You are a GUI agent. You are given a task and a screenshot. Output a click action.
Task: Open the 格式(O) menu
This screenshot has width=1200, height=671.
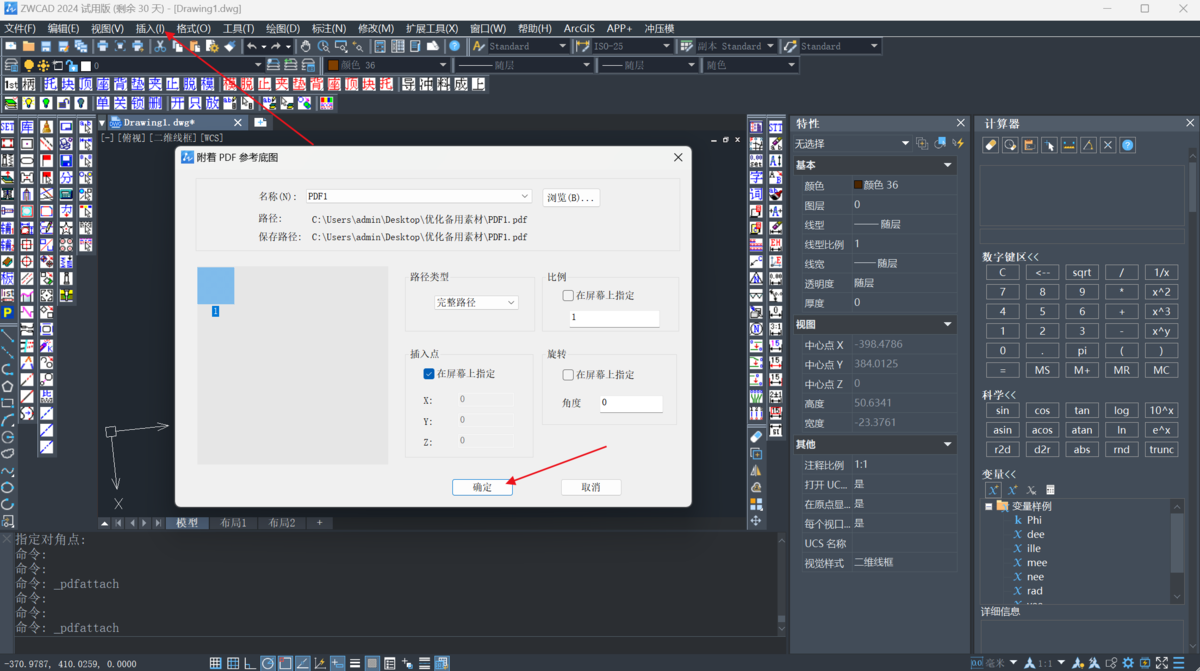click(x=193, y=29)
